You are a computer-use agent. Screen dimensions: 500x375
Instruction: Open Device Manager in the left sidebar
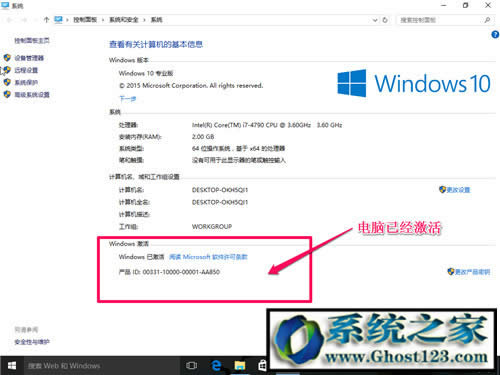pos(29,58)
